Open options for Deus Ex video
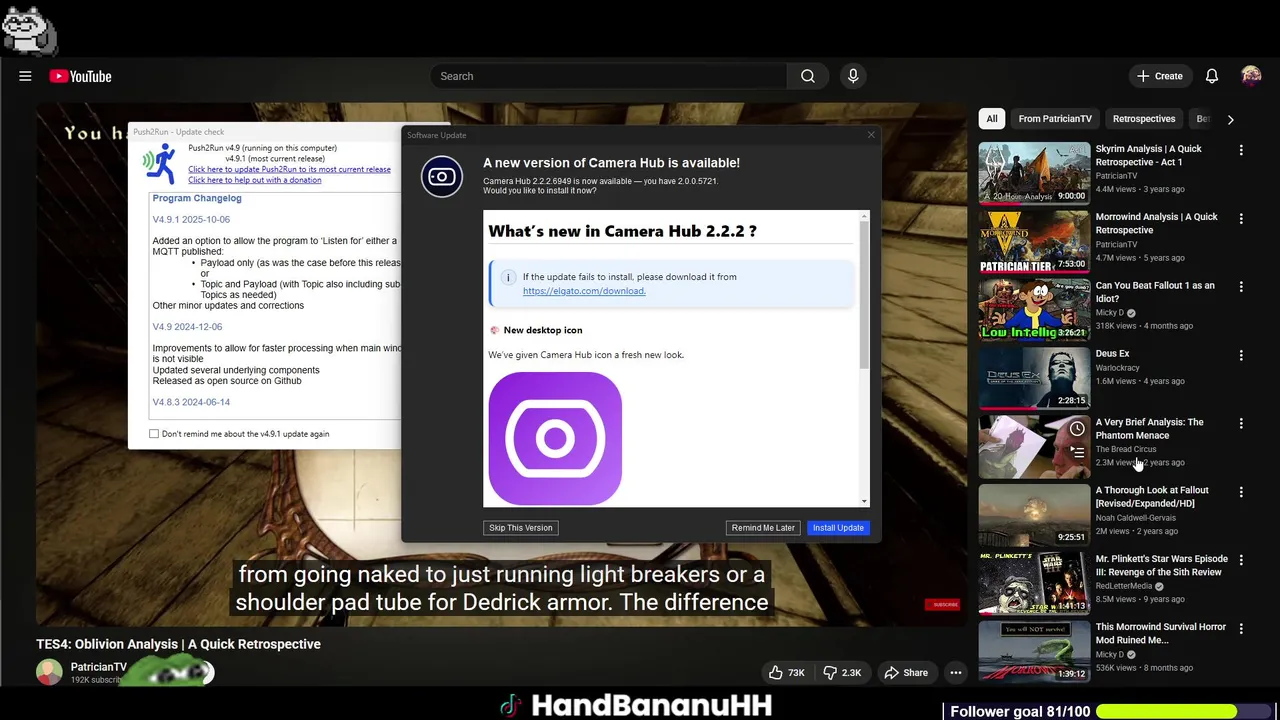 click(x=1241, y=355)
